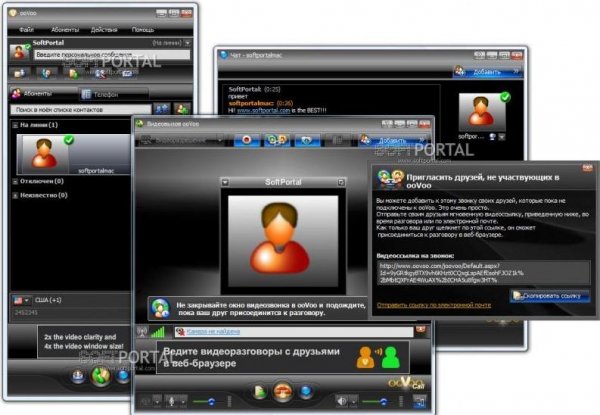Click the icon left of green call button
Image resolution: width=600 pixels, height=415 pixels.
(78, 376)
